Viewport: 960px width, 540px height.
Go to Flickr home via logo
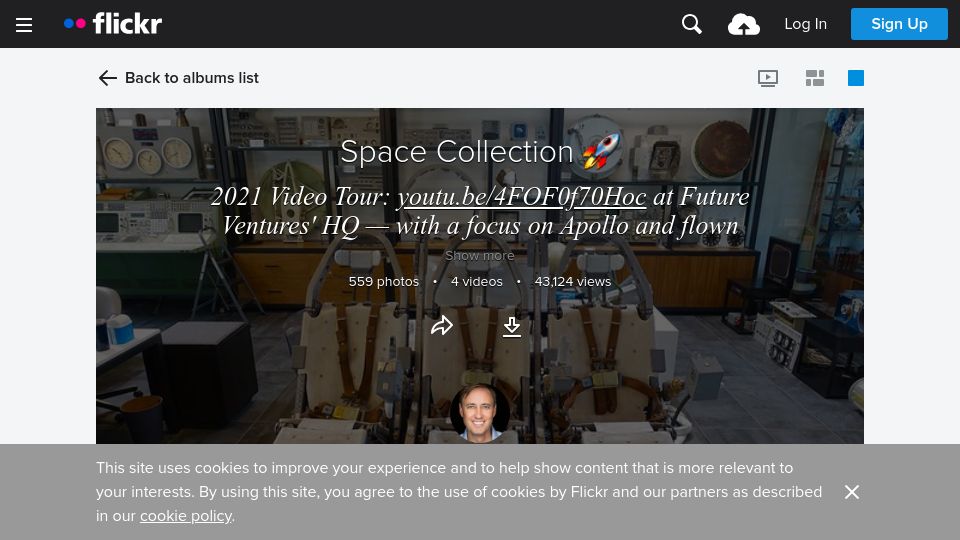pyautogui.click(x=113, y=24)
